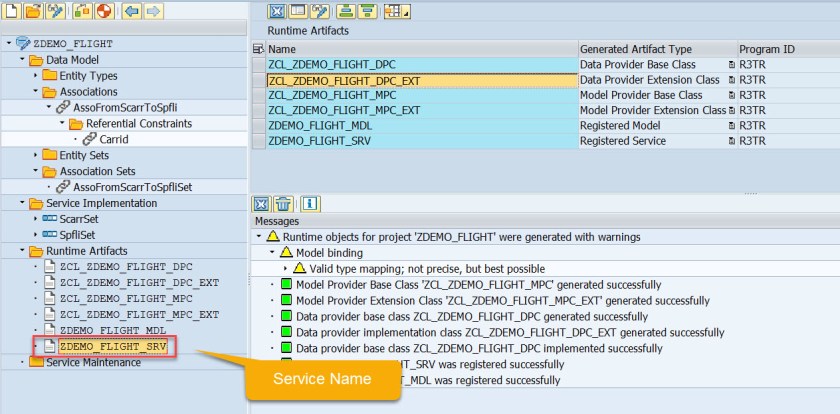Close the Messages panel with X icon
Viewport: 840px width, 414px height.
[x=261, y=203]
